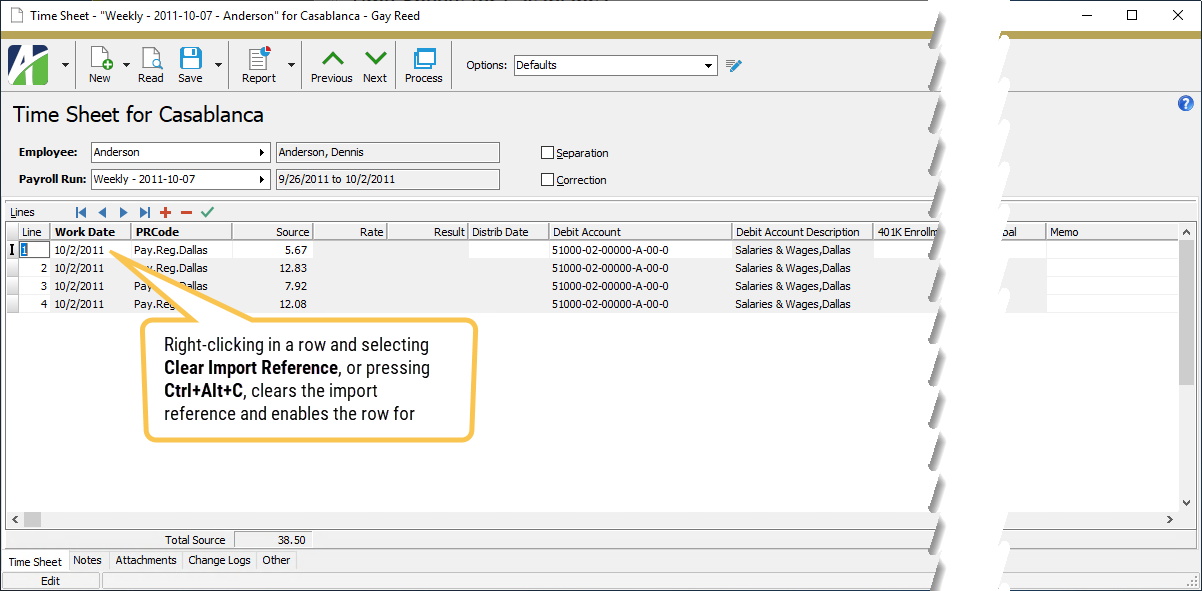1202x591 pixels.
Task: Go to Previous time sheet
Action: point(331,64)
